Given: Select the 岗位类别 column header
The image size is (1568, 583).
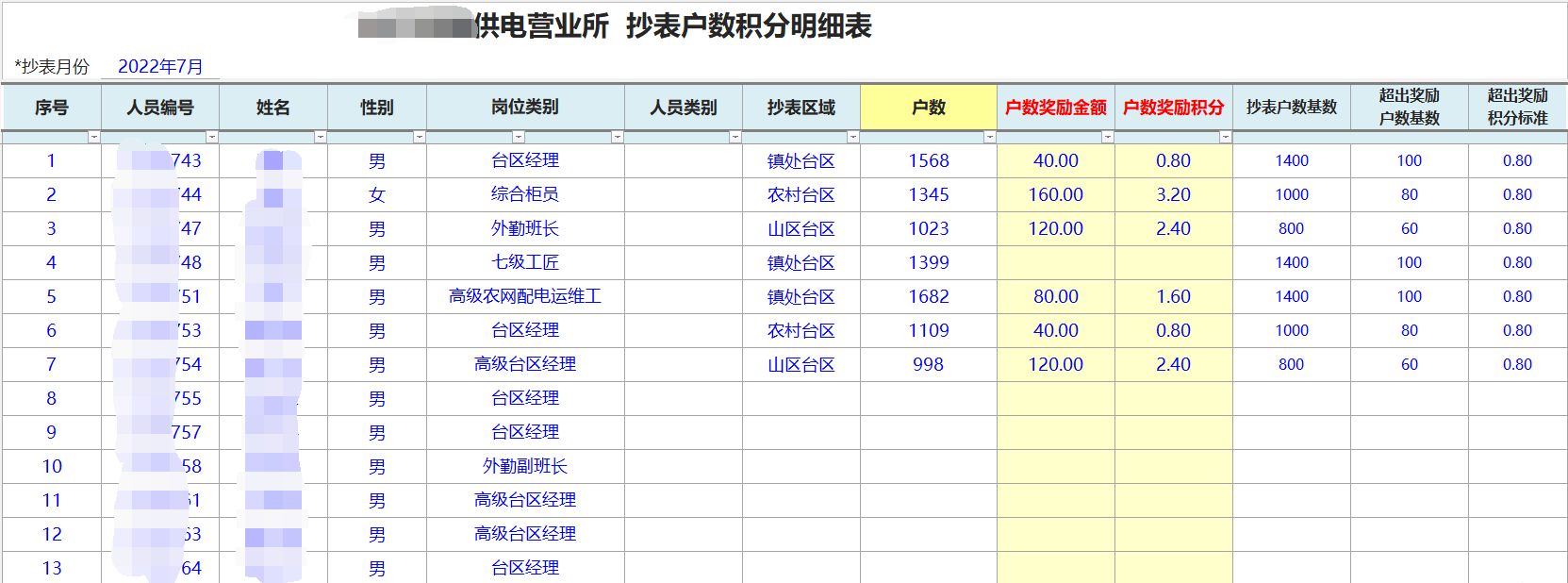Looking at the screenshot, I should [525, 108].
